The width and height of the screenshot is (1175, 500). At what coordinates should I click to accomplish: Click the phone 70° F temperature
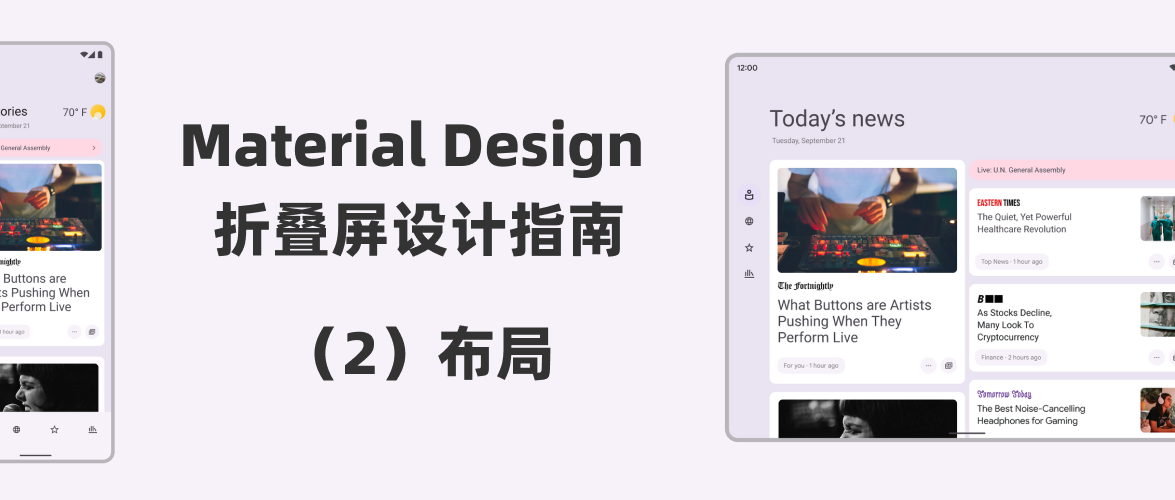coord(75,112)
